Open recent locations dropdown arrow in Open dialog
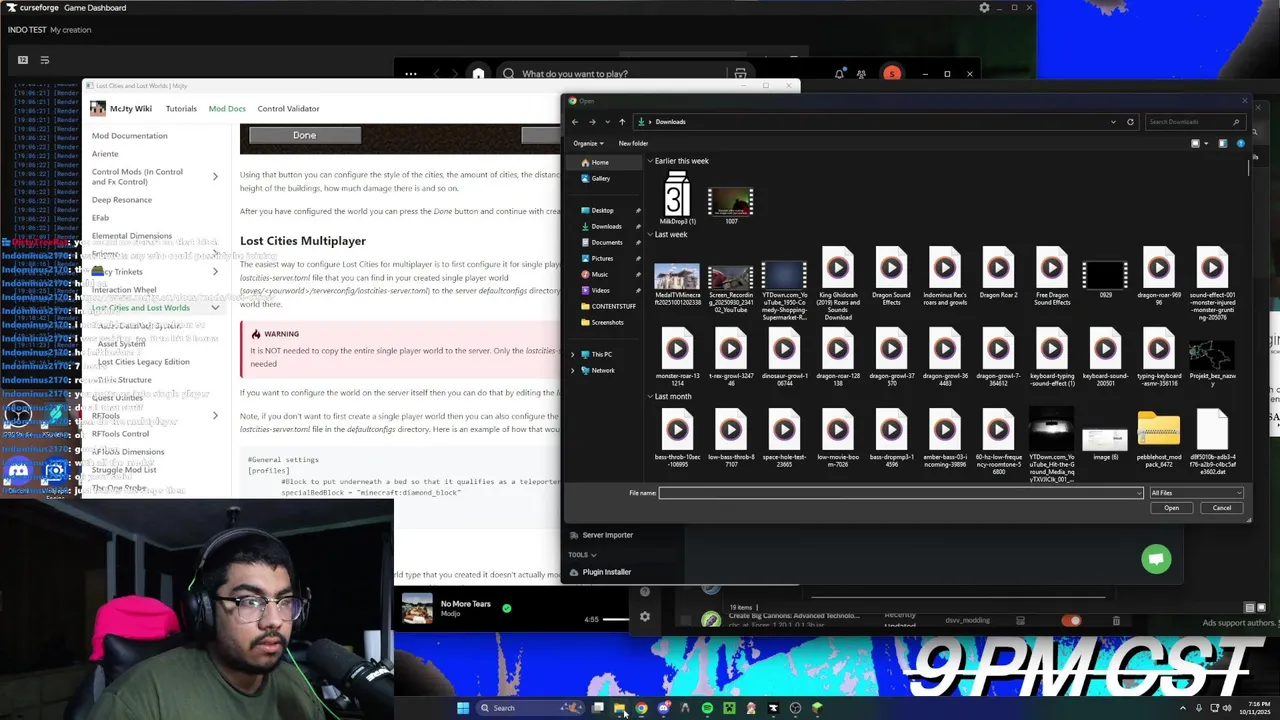 point(607,122)
